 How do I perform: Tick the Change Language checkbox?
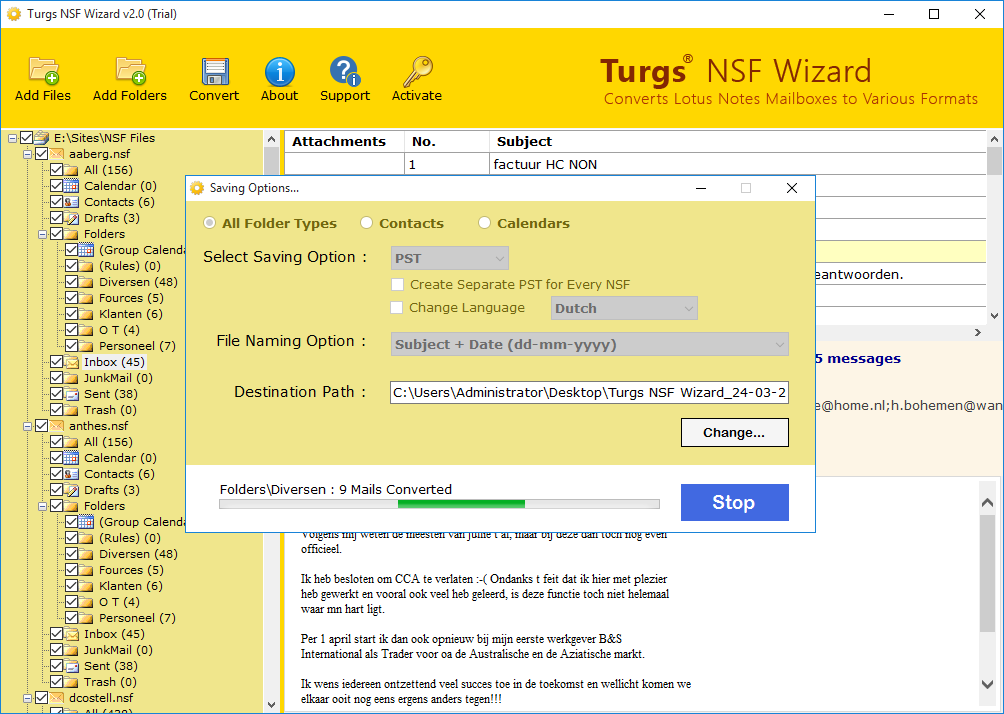pos(397,307)
